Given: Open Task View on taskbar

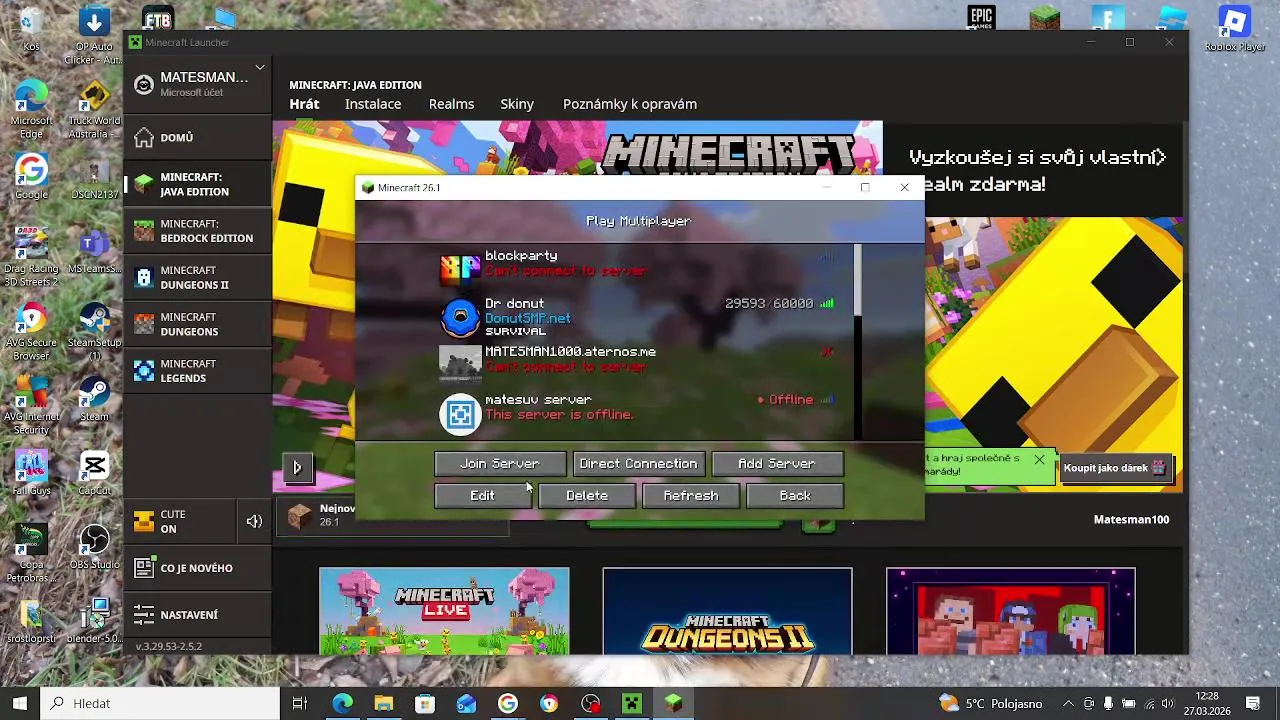Looking at the screenshot, I should 299,703.
